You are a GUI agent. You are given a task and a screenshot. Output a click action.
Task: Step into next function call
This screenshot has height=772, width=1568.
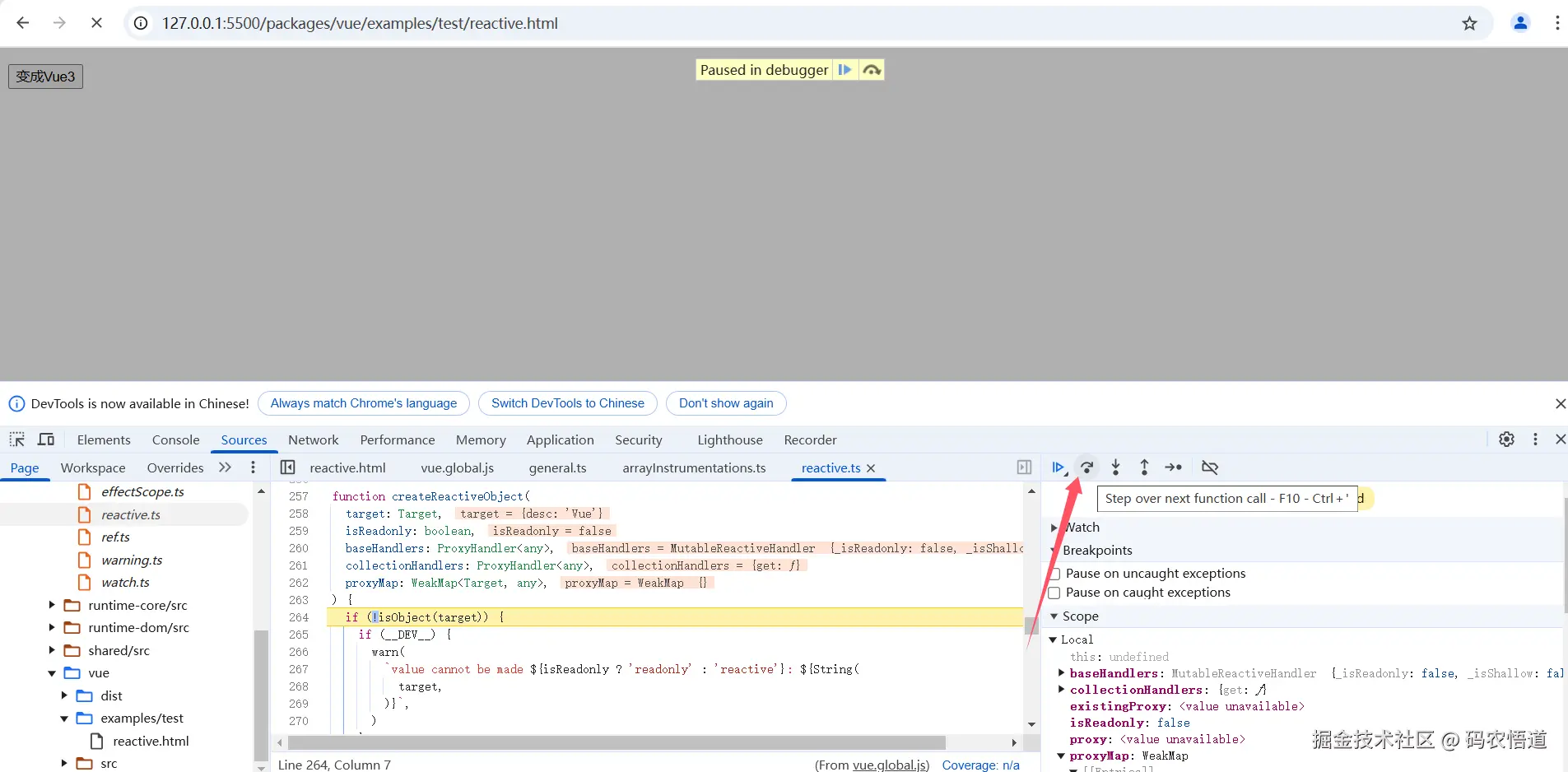pyautogui.click(x=1115, y=467)
